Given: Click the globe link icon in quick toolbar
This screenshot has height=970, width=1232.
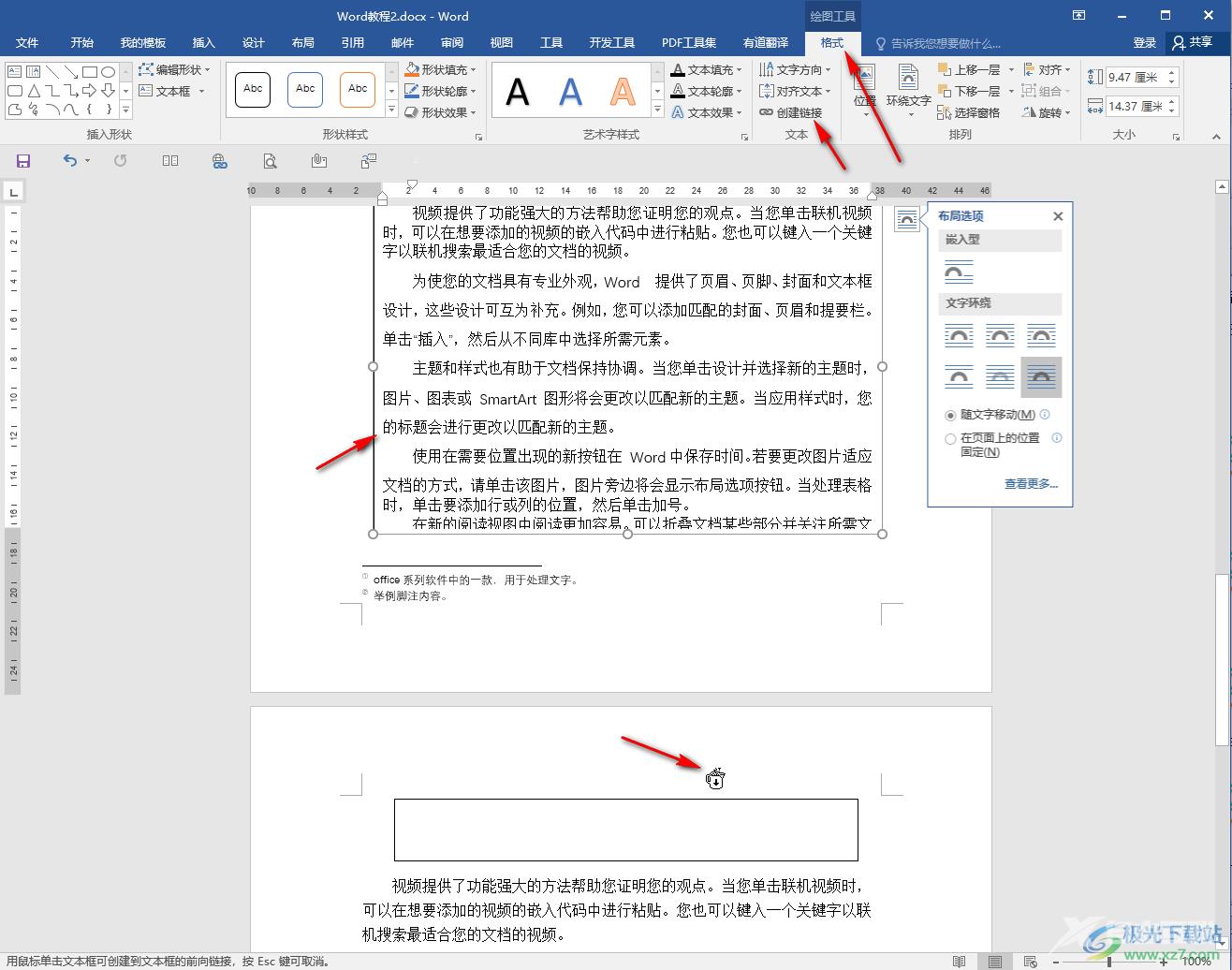Looking at the screenshot, I should [219, 161].
